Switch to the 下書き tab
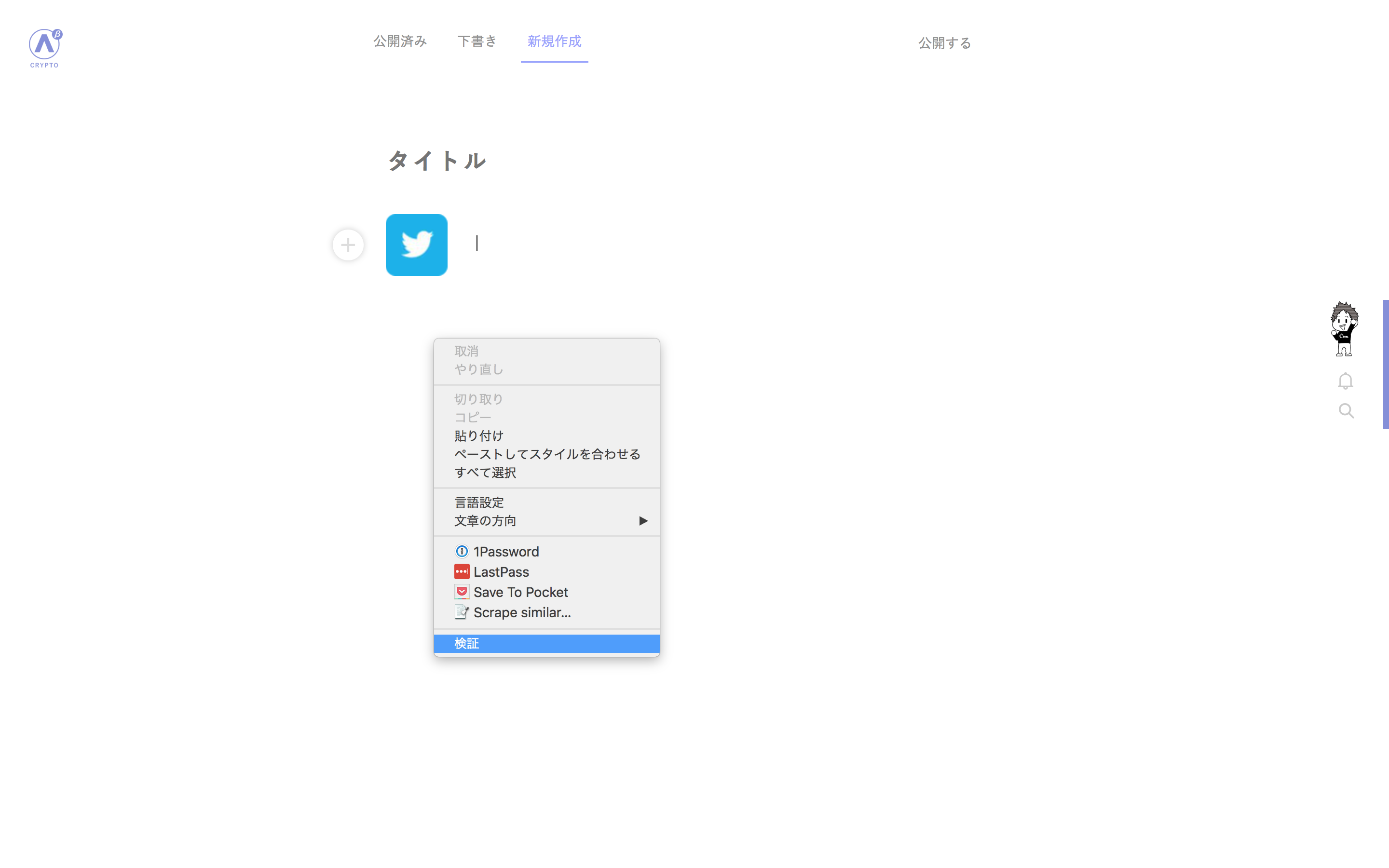Image resolution: width=1389 pixels, height=868 pixels. coord(477,41)
